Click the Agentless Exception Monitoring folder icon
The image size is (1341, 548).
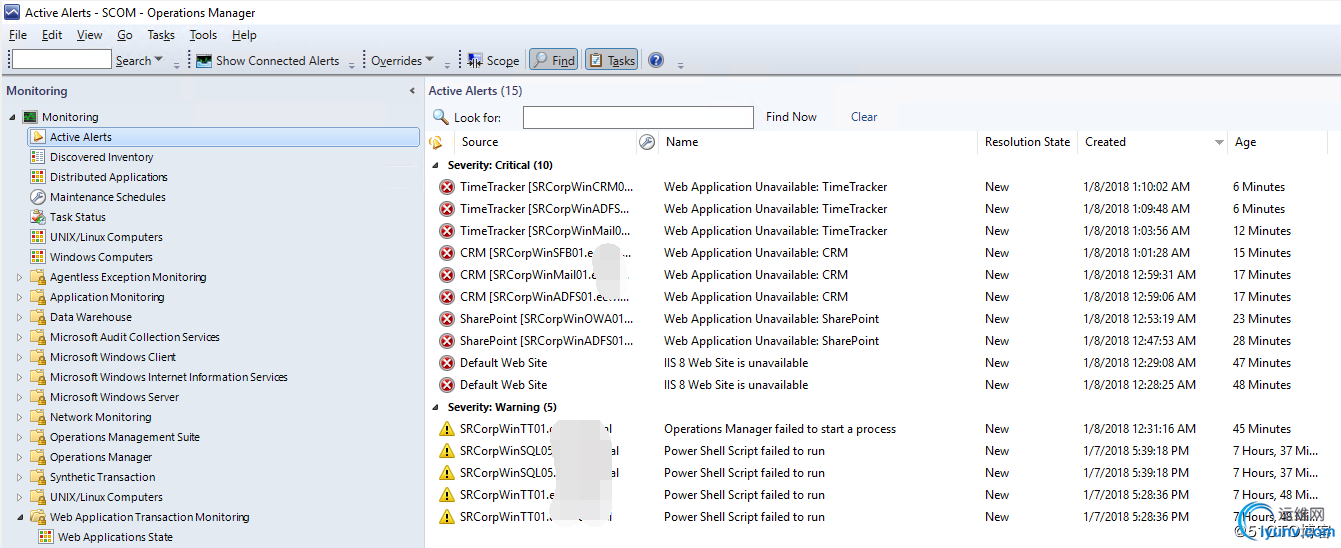click(x=38, y=277)
